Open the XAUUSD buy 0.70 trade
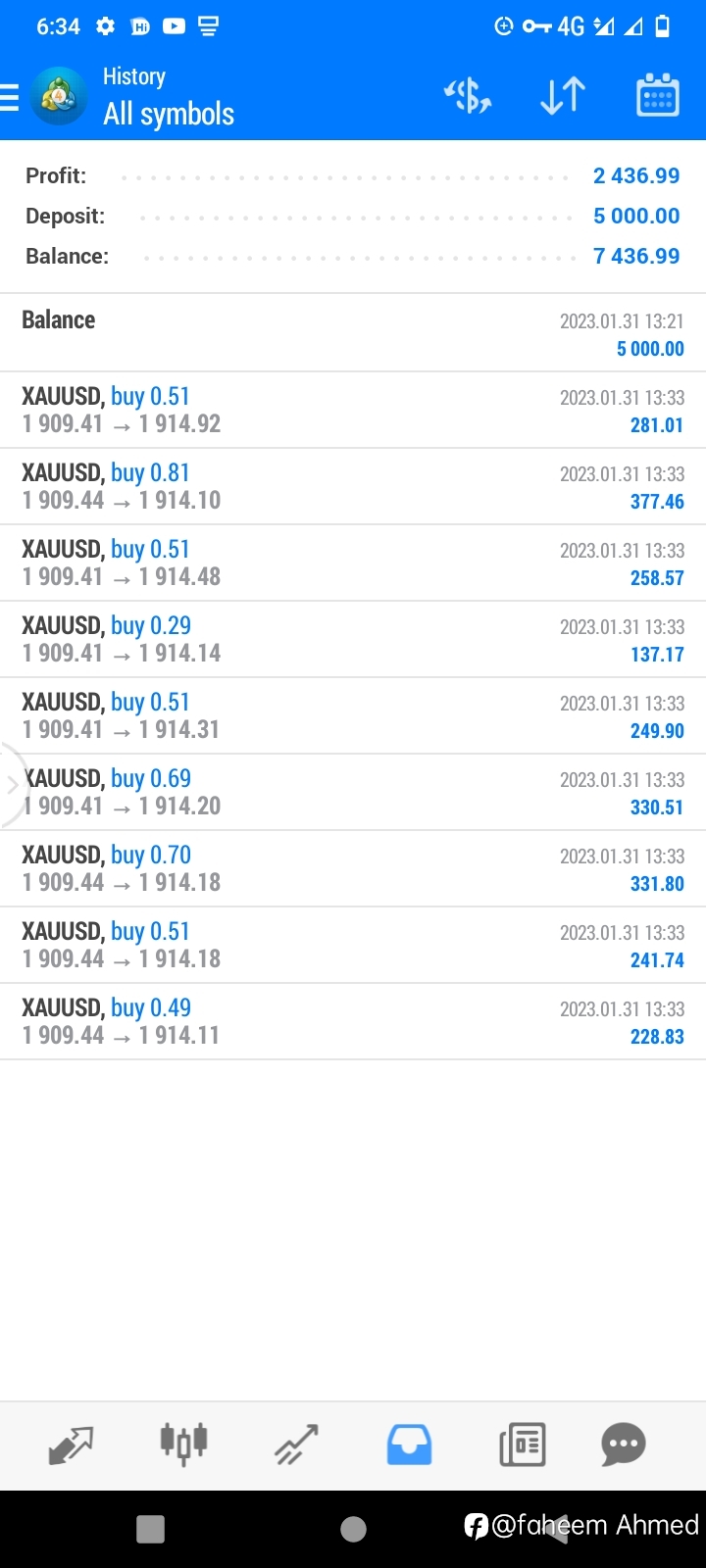 coord(353,868)
